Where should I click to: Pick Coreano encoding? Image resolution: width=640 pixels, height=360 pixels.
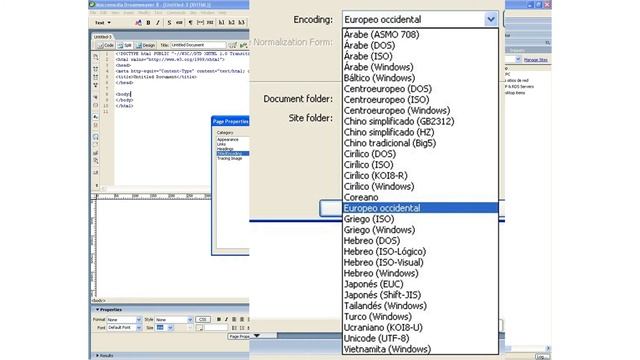tap(420, 197)
